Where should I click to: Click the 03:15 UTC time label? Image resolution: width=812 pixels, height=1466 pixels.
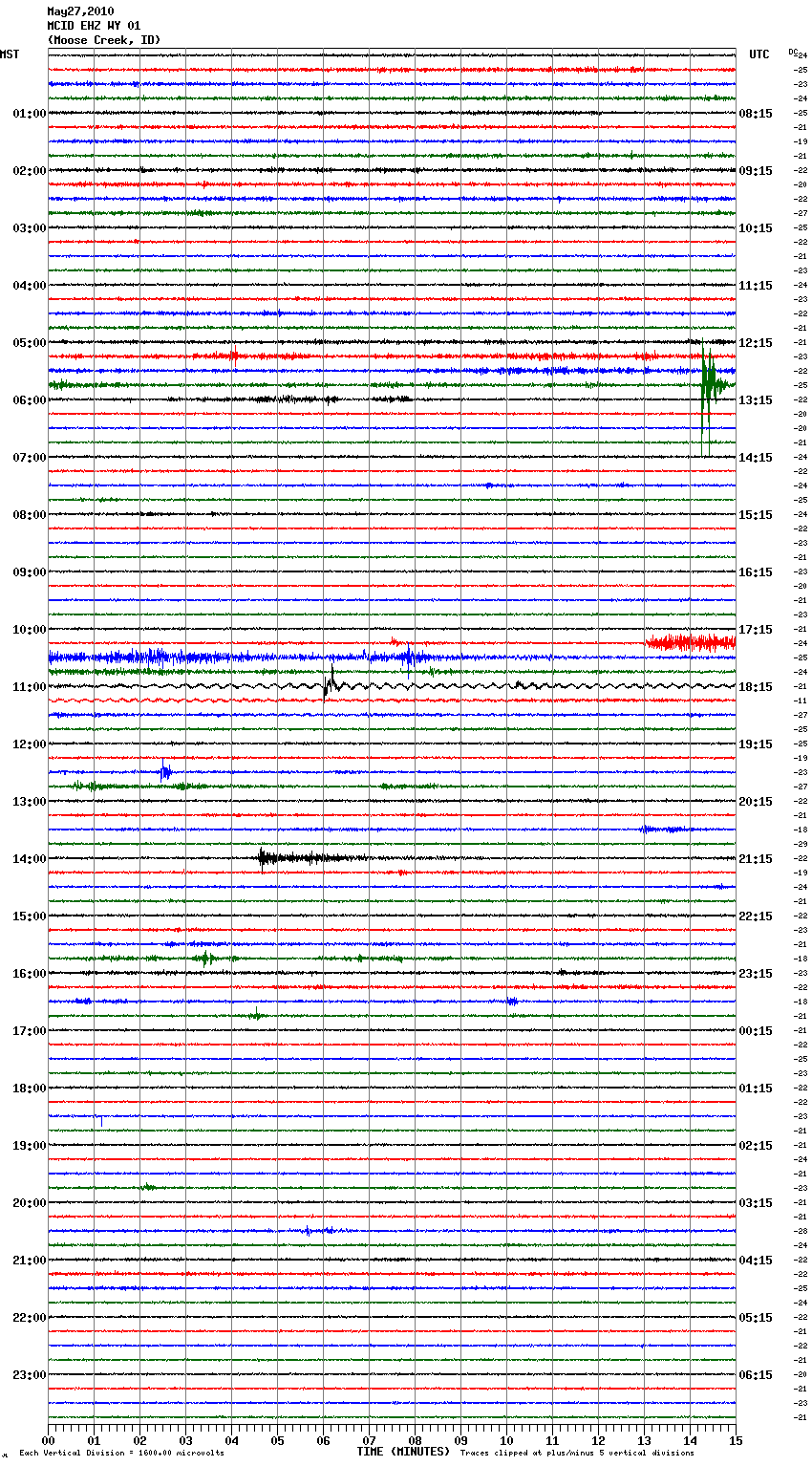(756, 1203)
